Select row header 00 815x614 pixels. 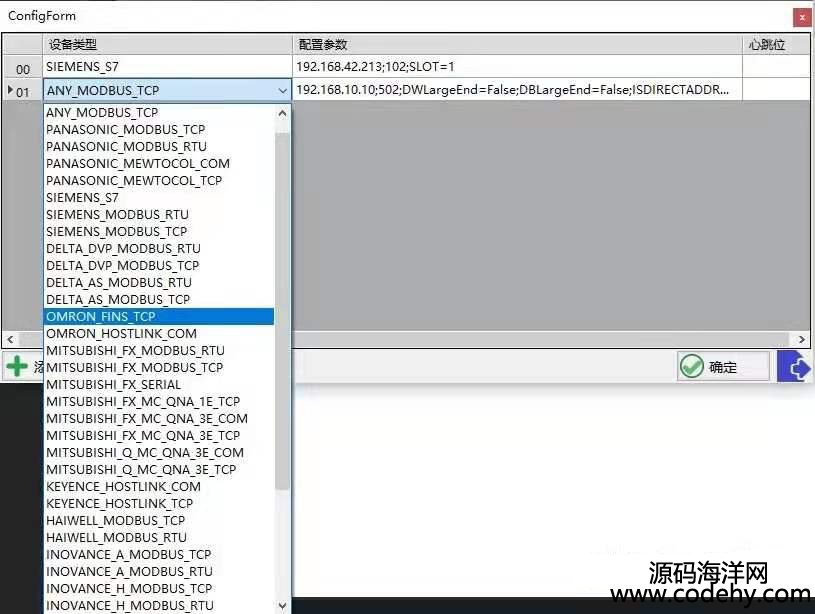tap(22, 67)
